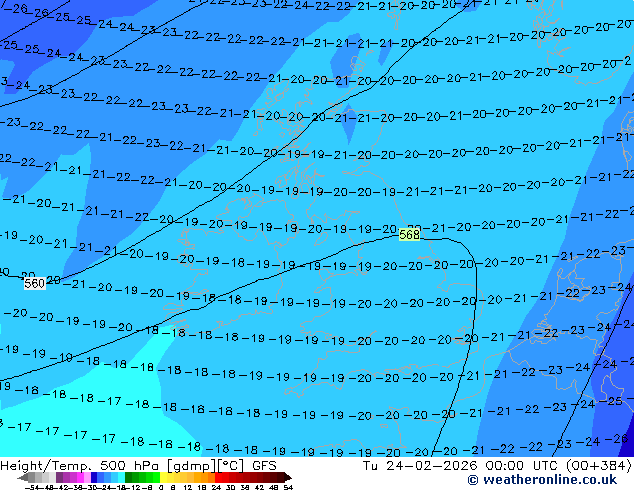634x490 pixels.
Task: Click the 568 height contour label
Action: coord(409,234)
